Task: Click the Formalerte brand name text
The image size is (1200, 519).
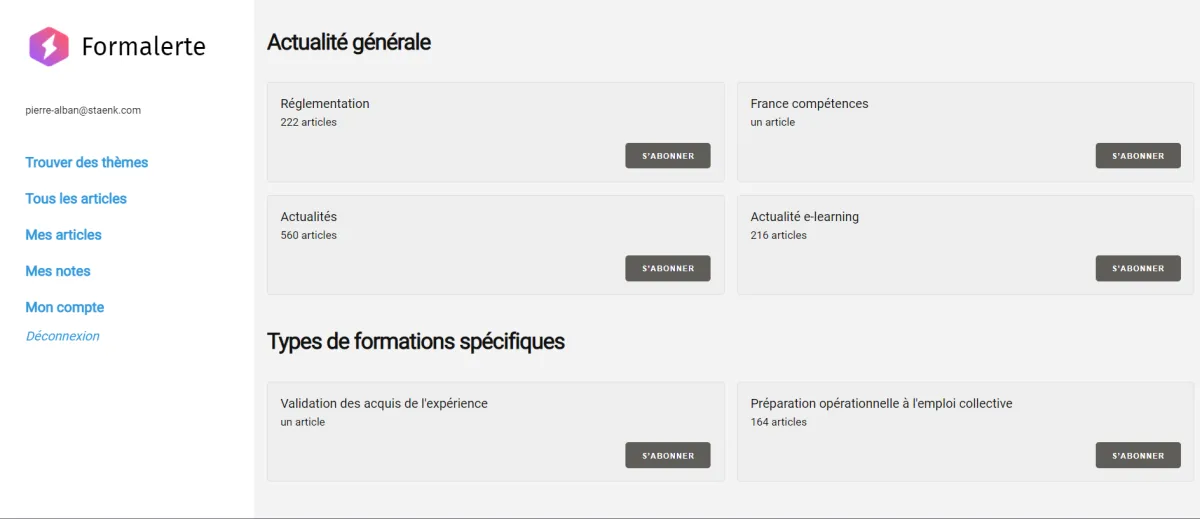Action: tap(143, 46)
